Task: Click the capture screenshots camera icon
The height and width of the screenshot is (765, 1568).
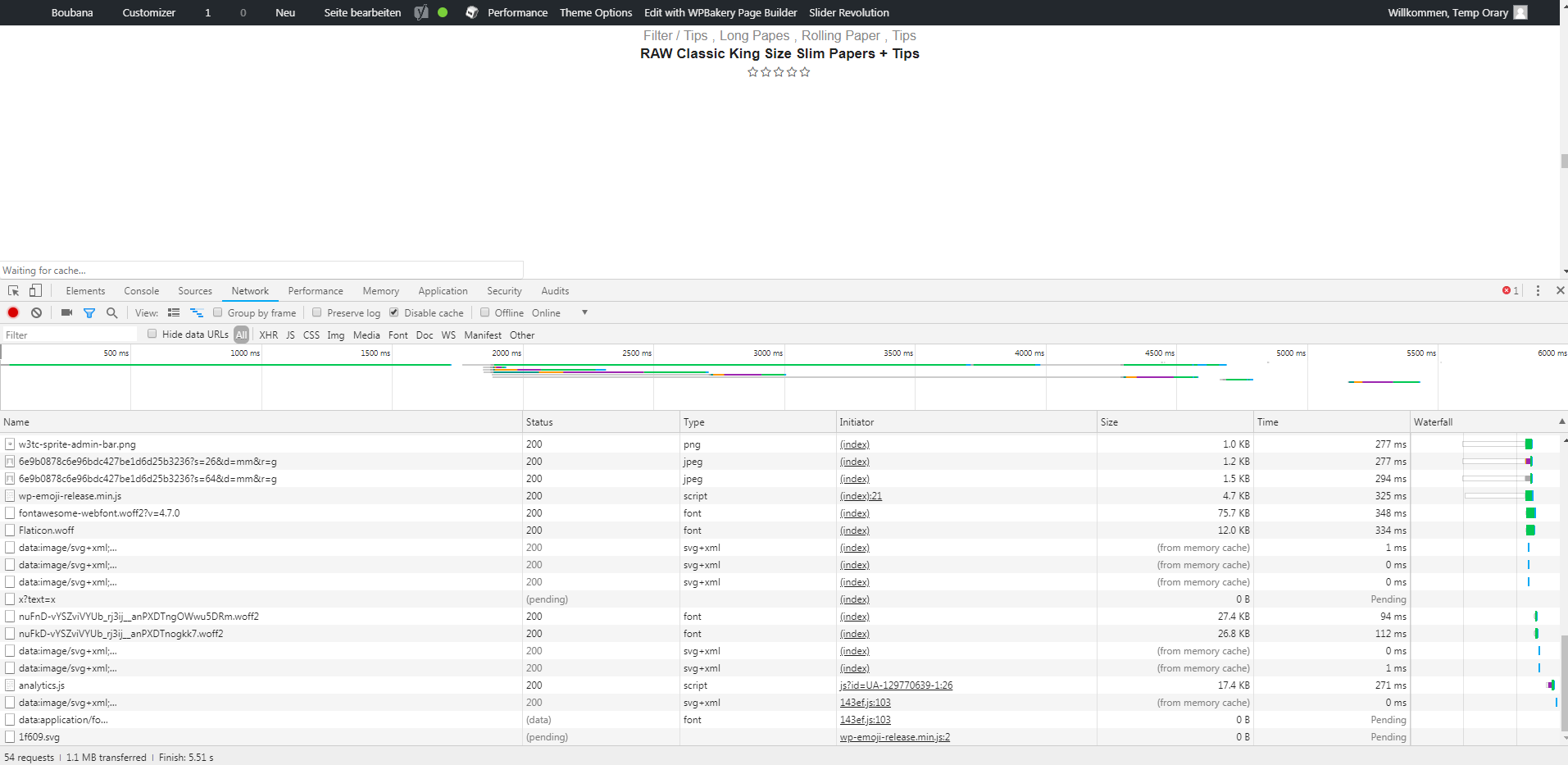Action: (x=66, y=312)
